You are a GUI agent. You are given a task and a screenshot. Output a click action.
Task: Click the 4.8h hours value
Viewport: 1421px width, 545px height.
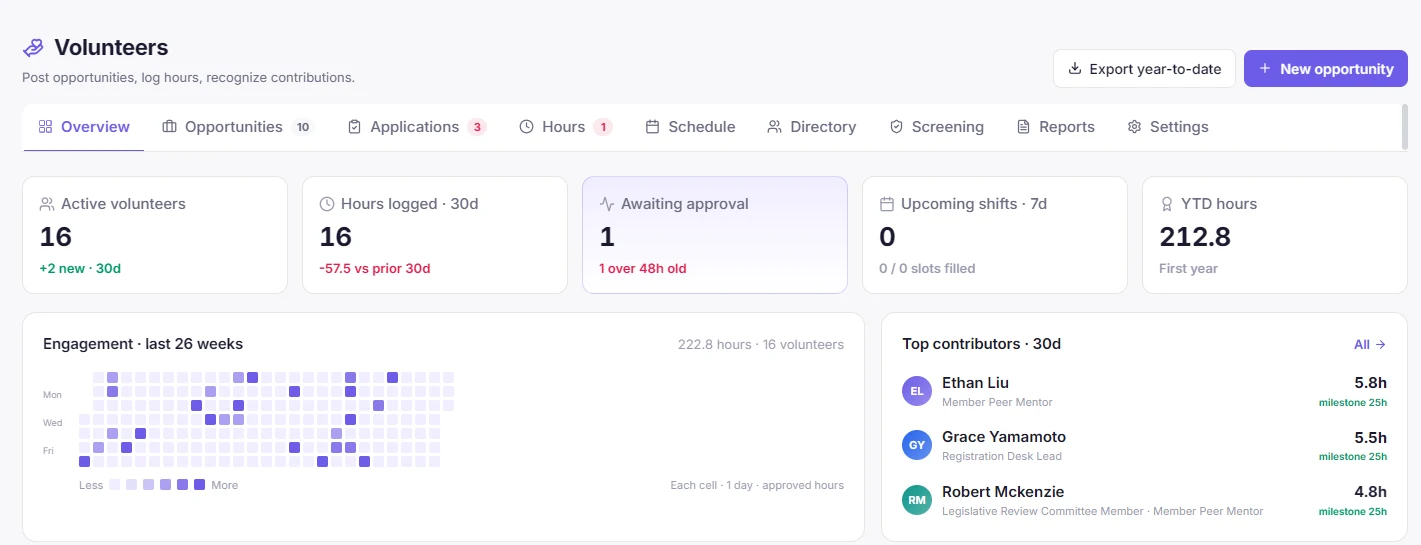click(x=1370, y=492)
